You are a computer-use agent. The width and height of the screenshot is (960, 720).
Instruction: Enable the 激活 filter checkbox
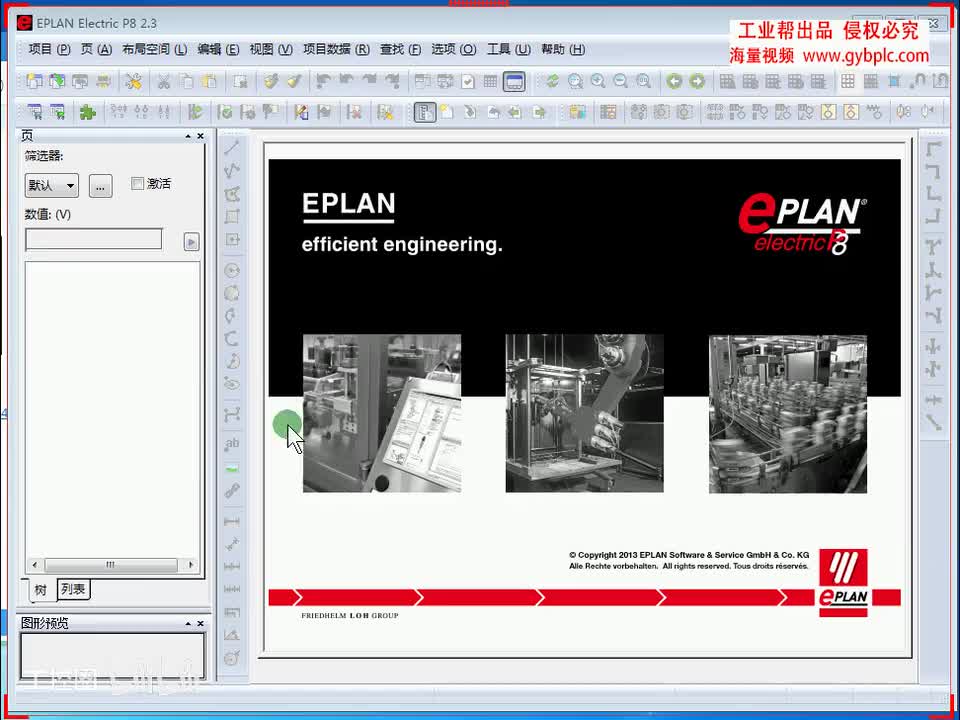coord(138,184)
